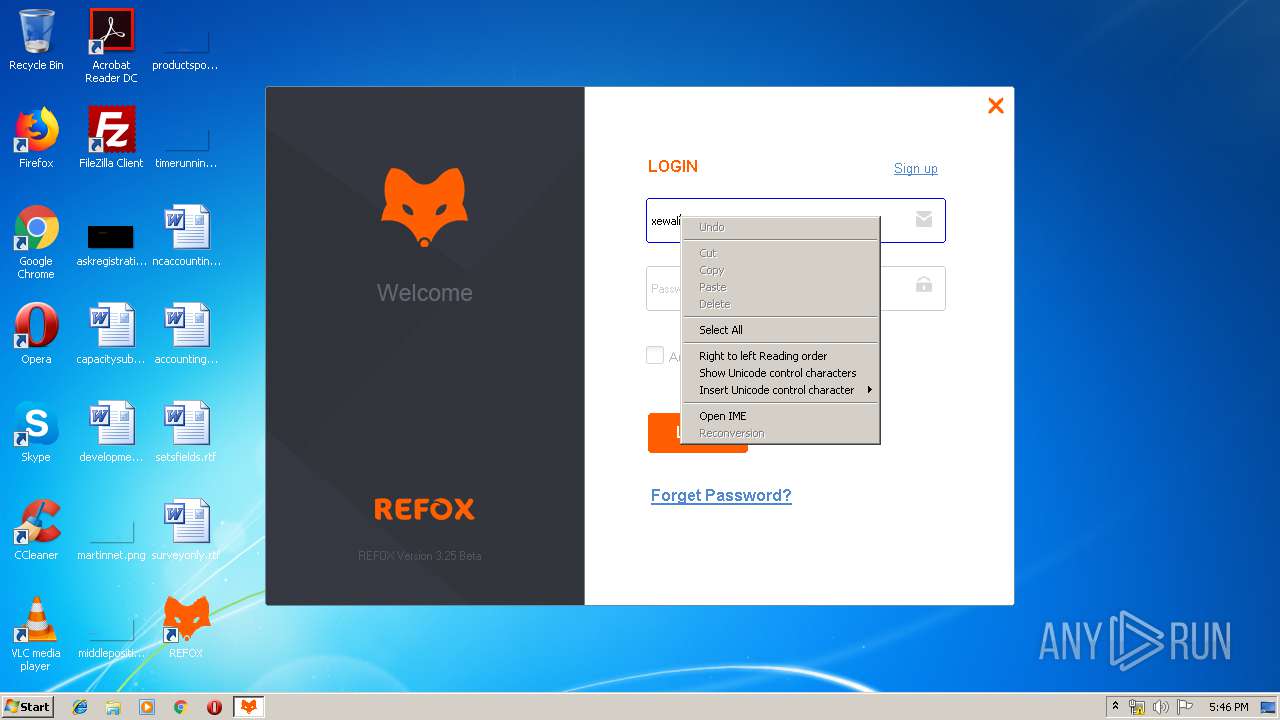
Task: Click the taskbar clock showing 5:46 PM
Action: point(1228,707)
